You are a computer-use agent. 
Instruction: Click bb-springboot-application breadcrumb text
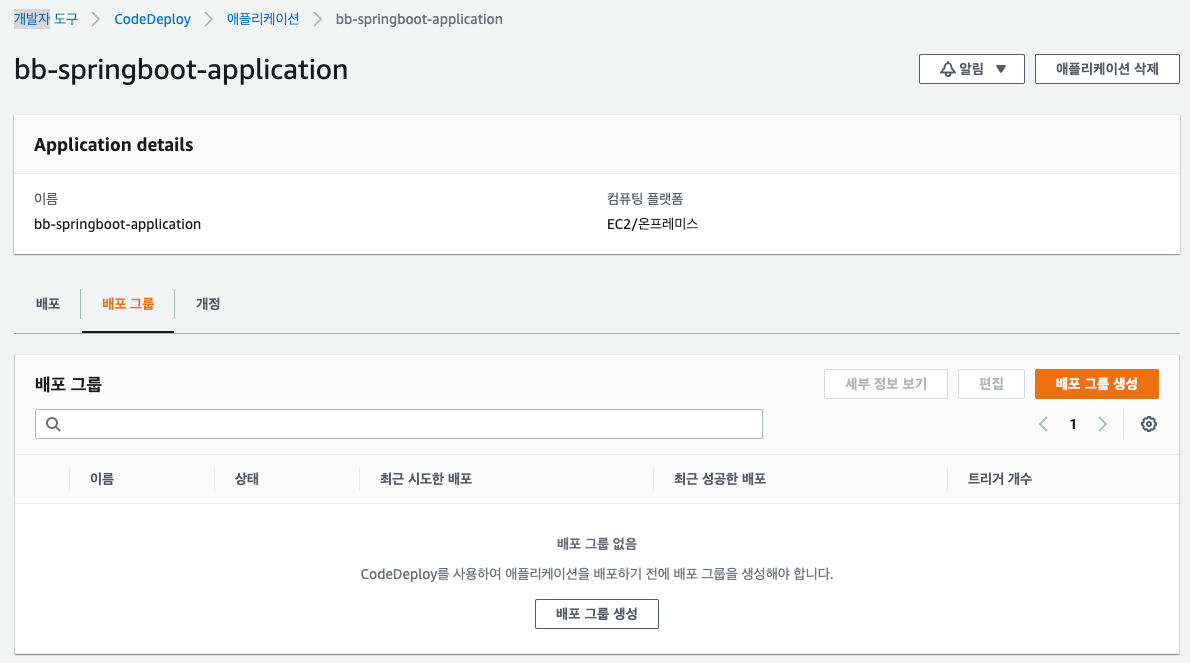(419, 19)
